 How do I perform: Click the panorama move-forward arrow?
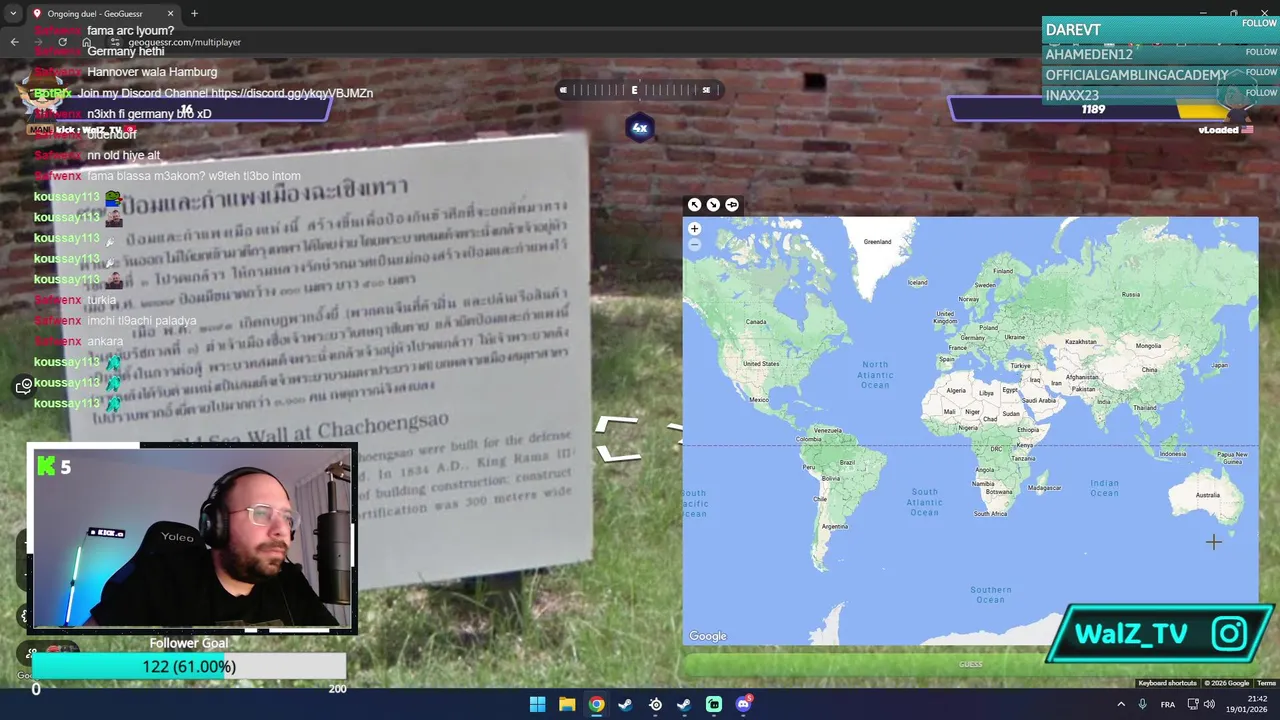[x=618, y=440]
